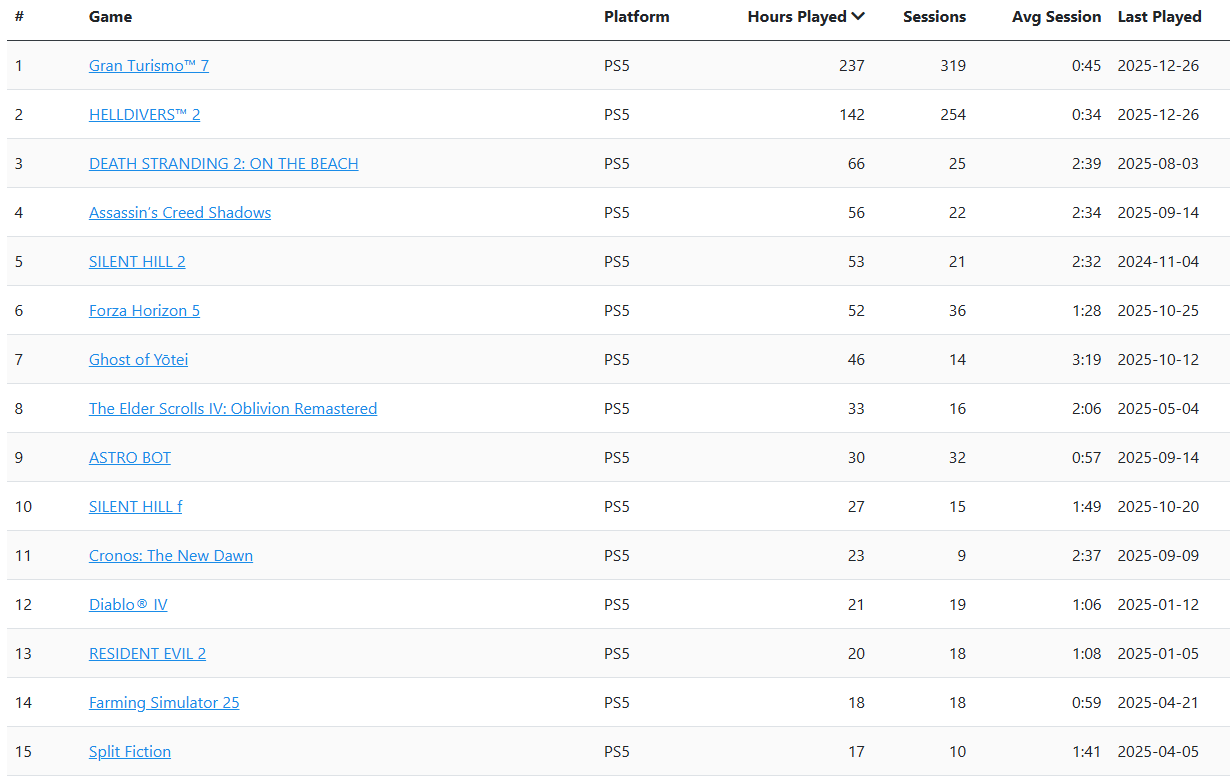Open the HELLDIVERS™ 2 link
The image size is (1230, 778).
(144, 115)
